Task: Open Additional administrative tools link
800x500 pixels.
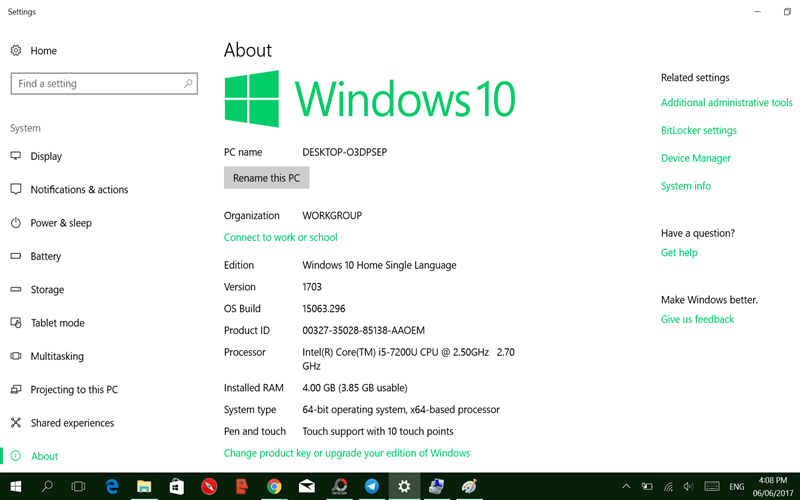Action: 727,103
